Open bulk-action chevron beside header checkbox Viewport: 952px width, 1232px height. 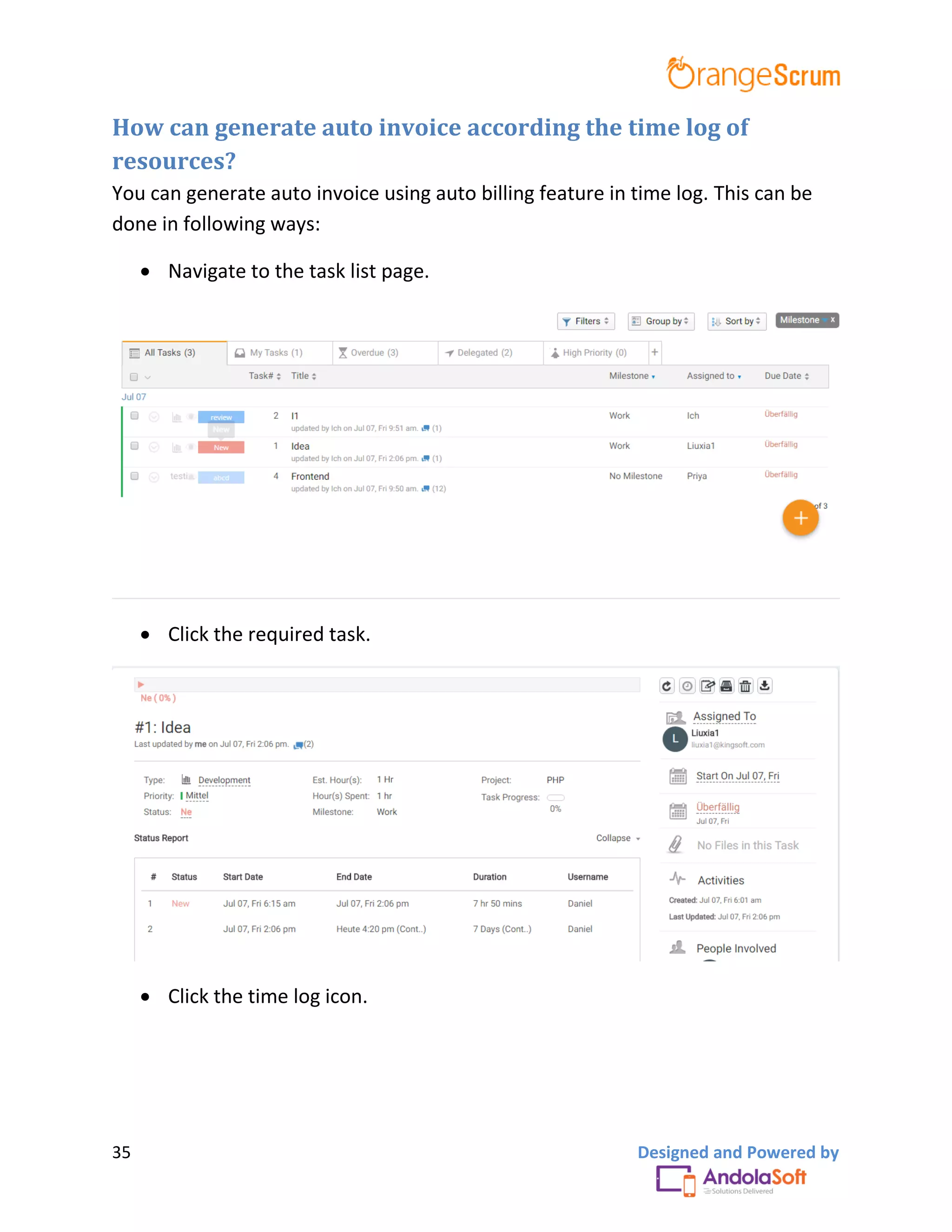148,377
